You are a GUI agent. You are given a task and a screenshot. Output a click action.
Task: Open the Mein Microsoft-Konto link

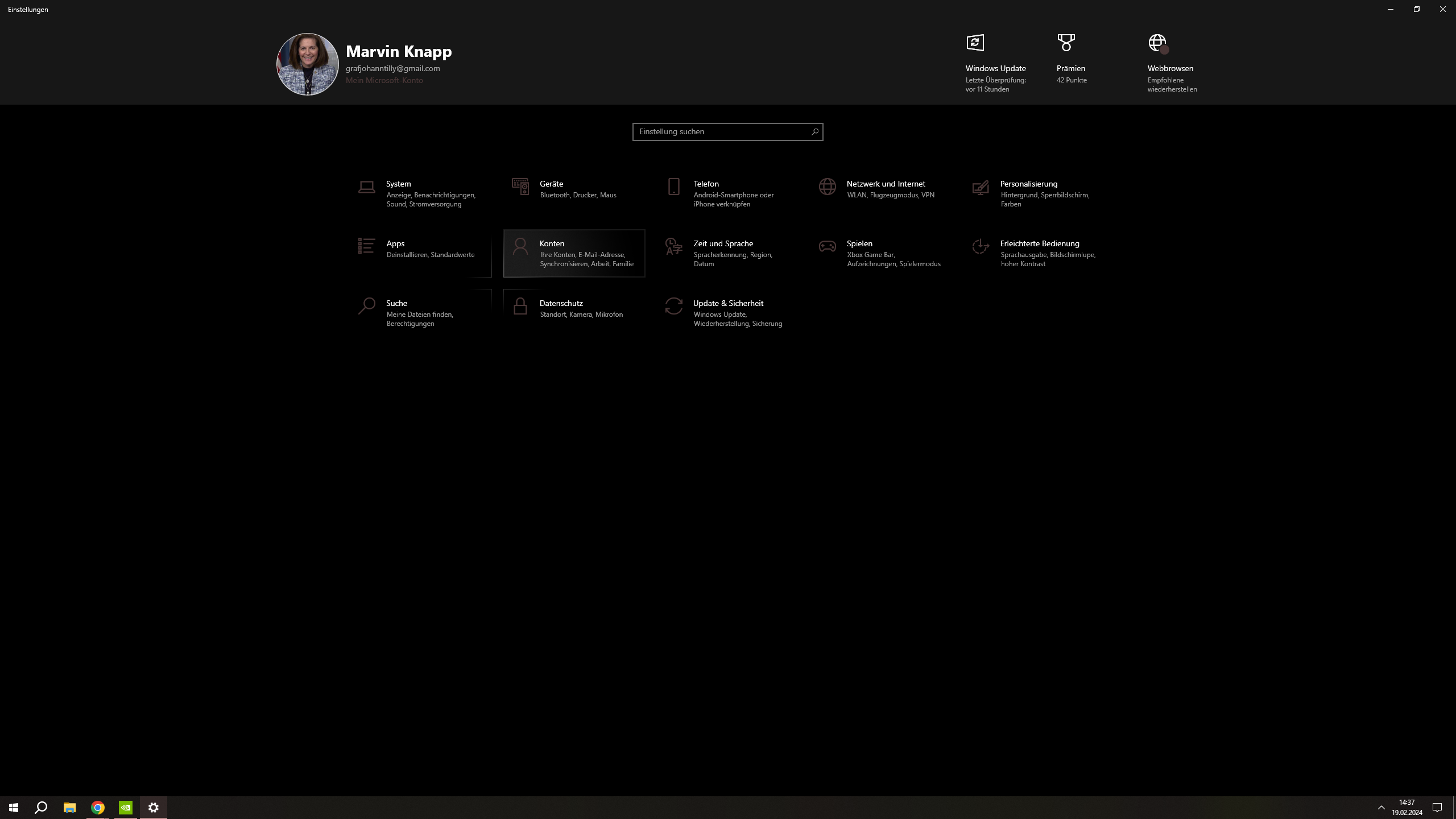[384, 80]
